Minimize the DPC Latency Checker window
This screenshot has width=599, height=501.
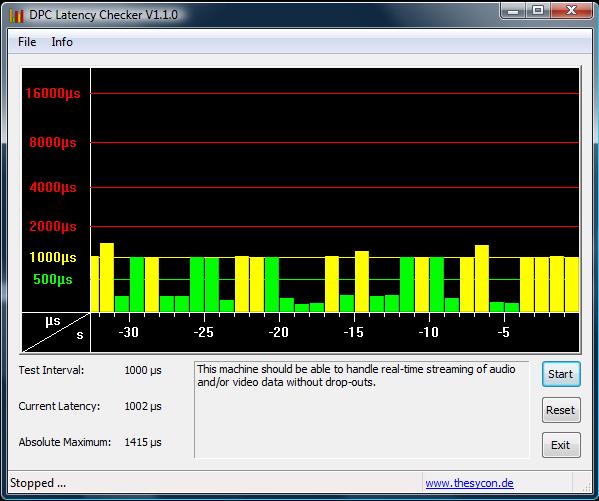point(513,10)
